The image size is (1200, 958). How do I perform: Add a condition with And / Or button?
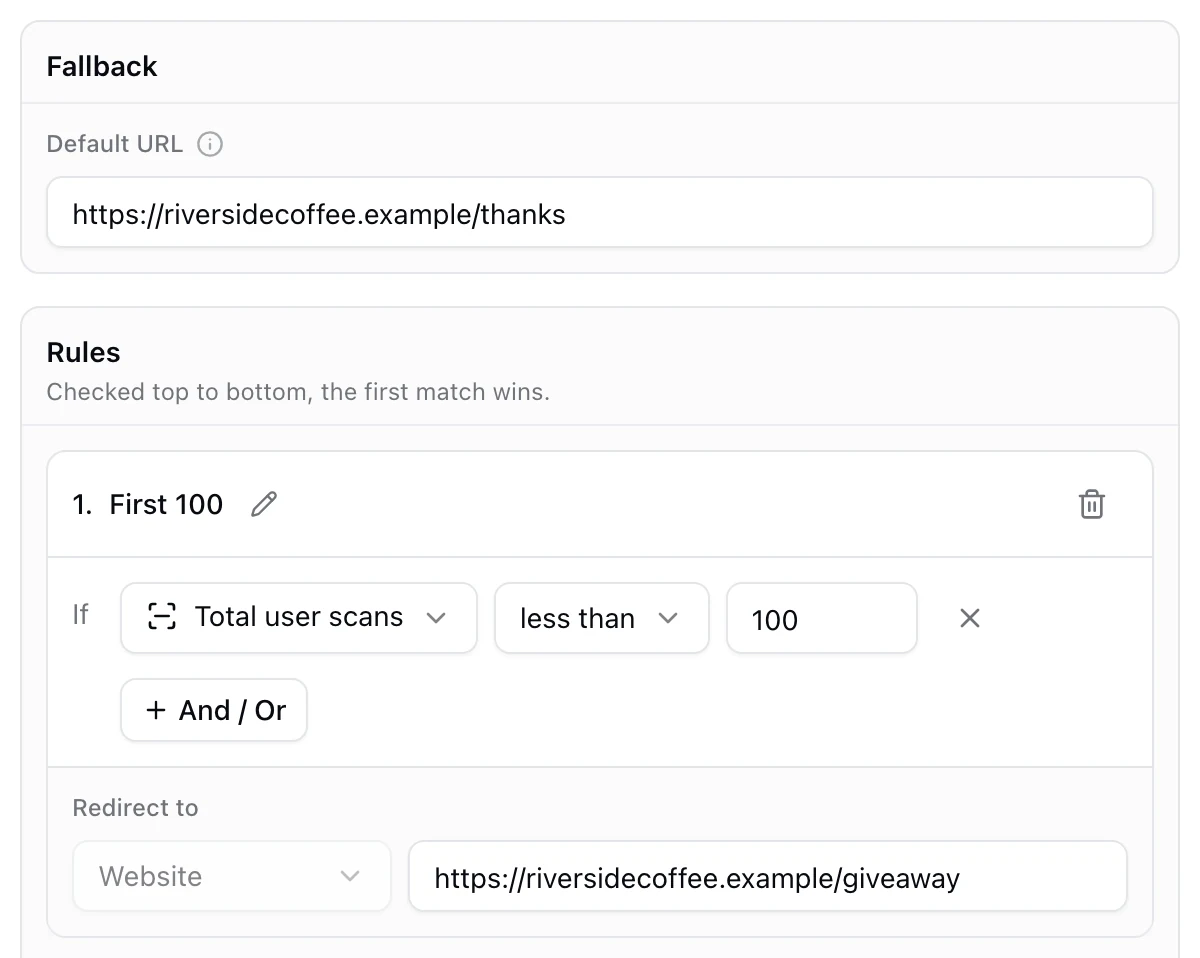point(214,710)
